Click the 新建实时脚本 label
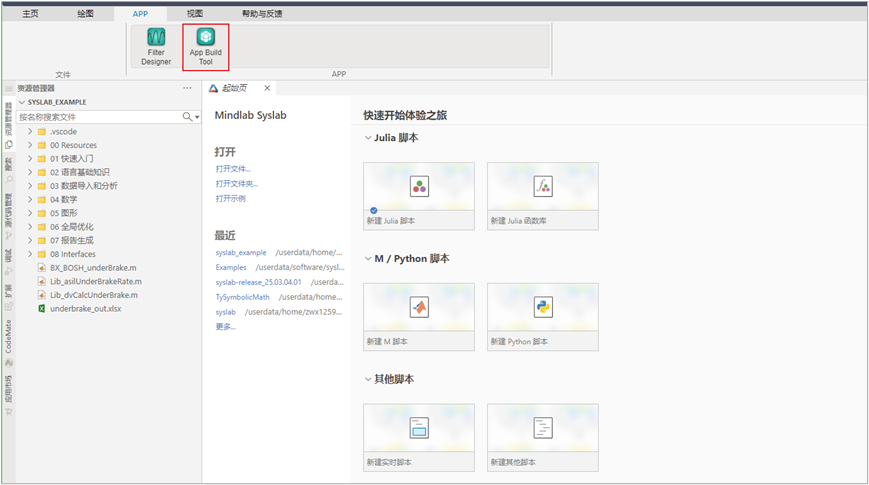Viewport: 869px width, 485px height. tap(389, 462)
